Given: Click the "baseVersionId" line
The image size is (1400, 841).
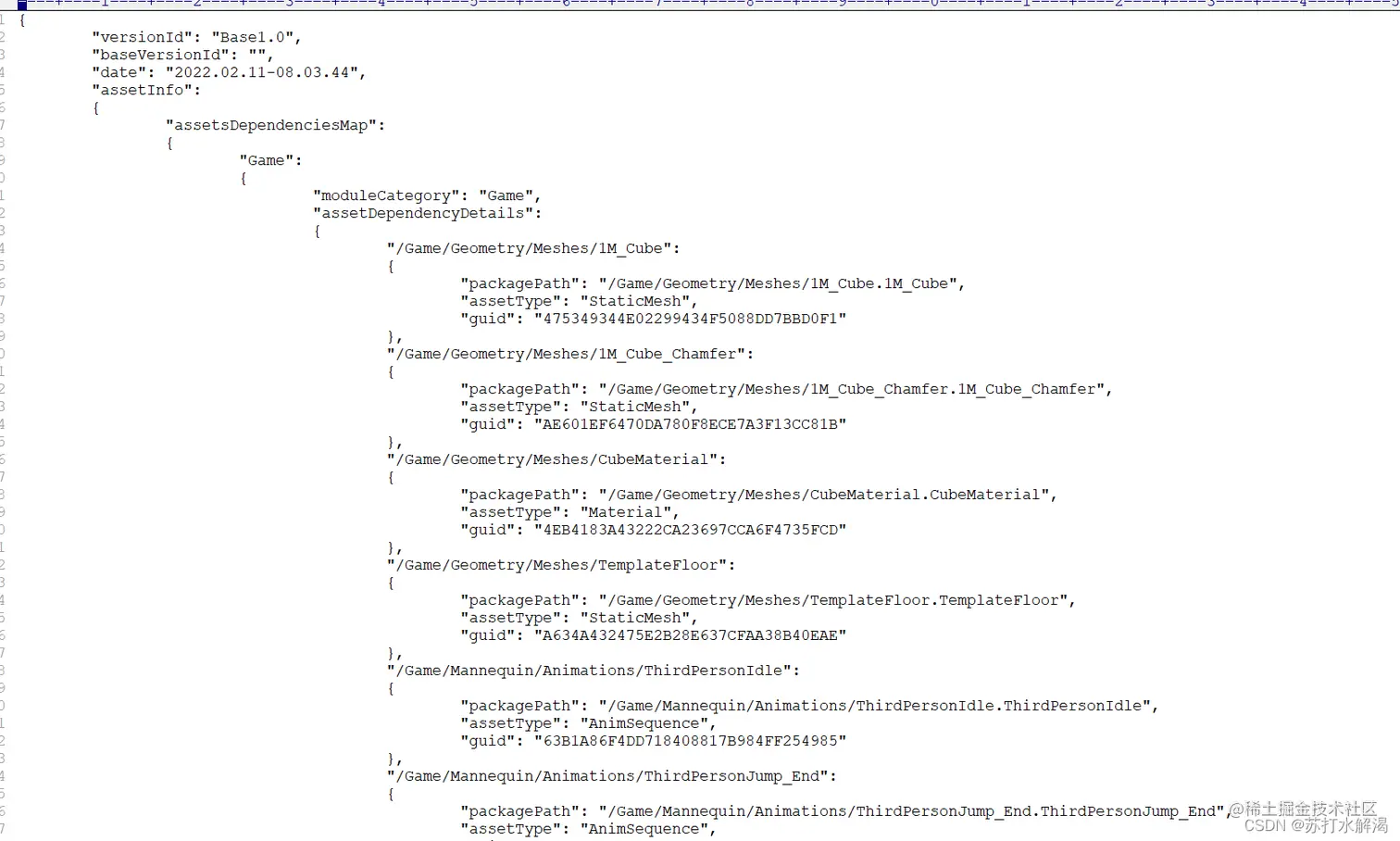Looking at the screenshot, I should (x=183, y=56).
